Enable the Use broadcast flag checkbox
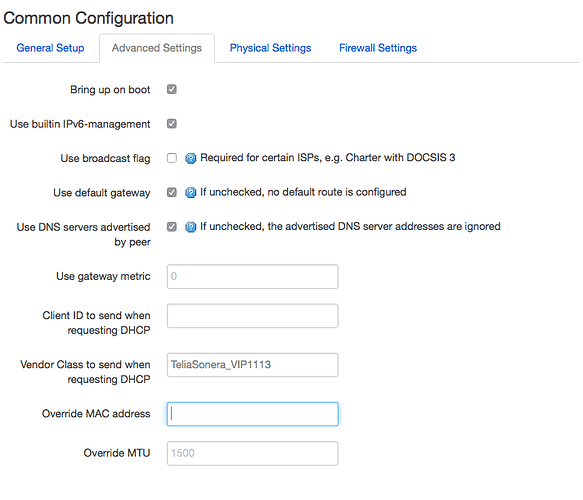The image size is (583, 500). [172, 158]
